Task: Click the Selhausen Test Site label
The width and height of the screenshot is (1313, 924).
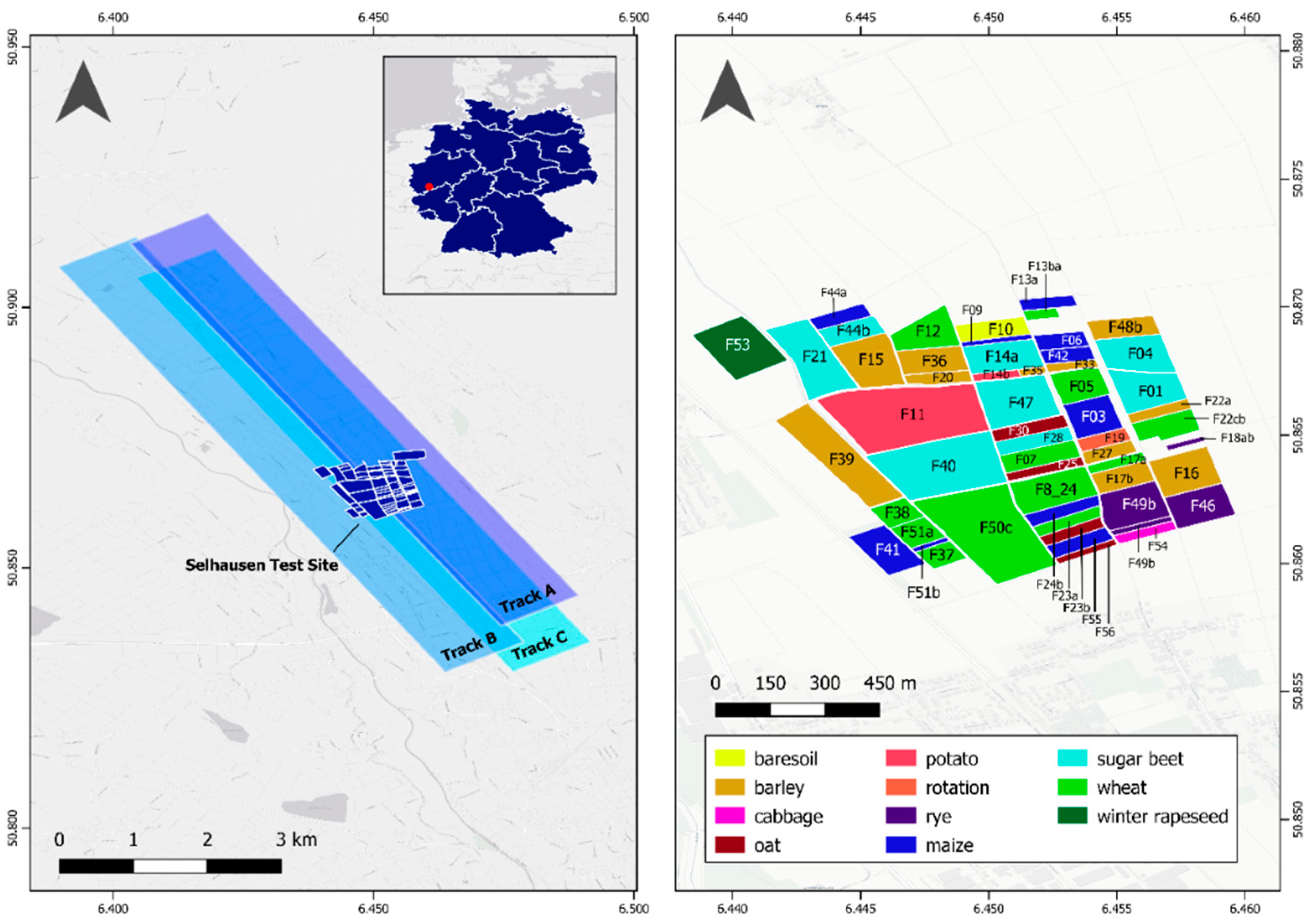Action: coord(261,565)
